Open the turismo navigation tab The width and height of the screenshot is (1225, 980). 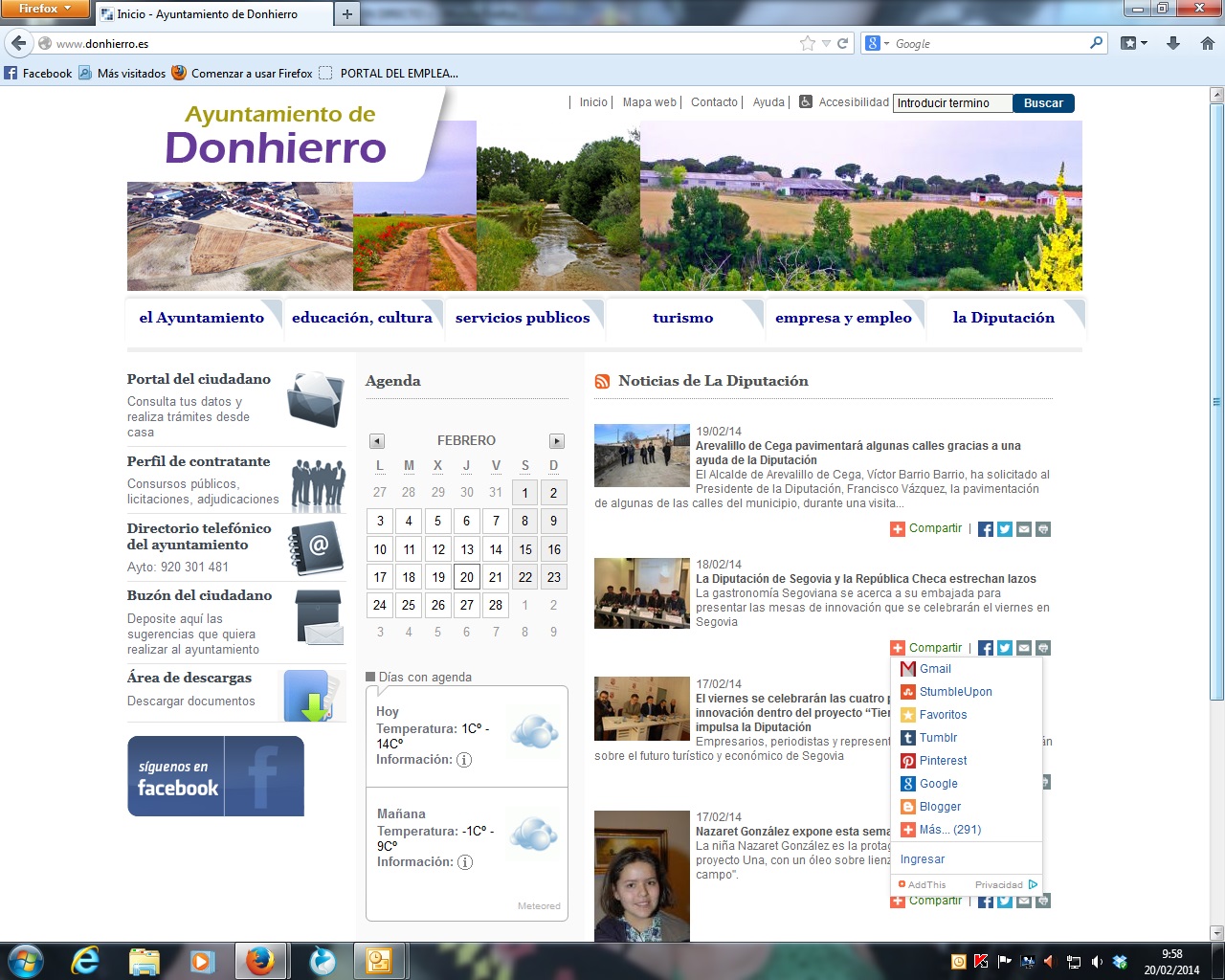pyautogui.click(x=682, y=318)
